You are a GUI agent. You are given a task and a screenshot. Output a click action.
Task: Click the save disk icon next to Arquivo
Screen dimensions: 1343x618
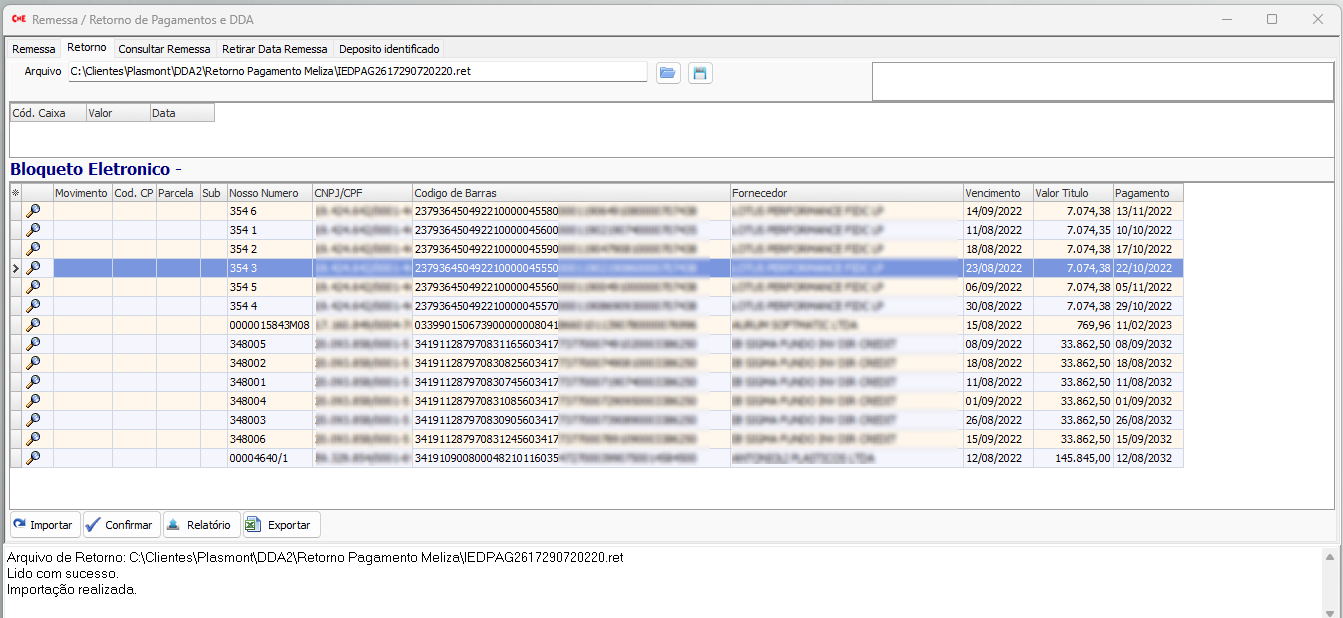pyautogui.click(x=700, y=73)
